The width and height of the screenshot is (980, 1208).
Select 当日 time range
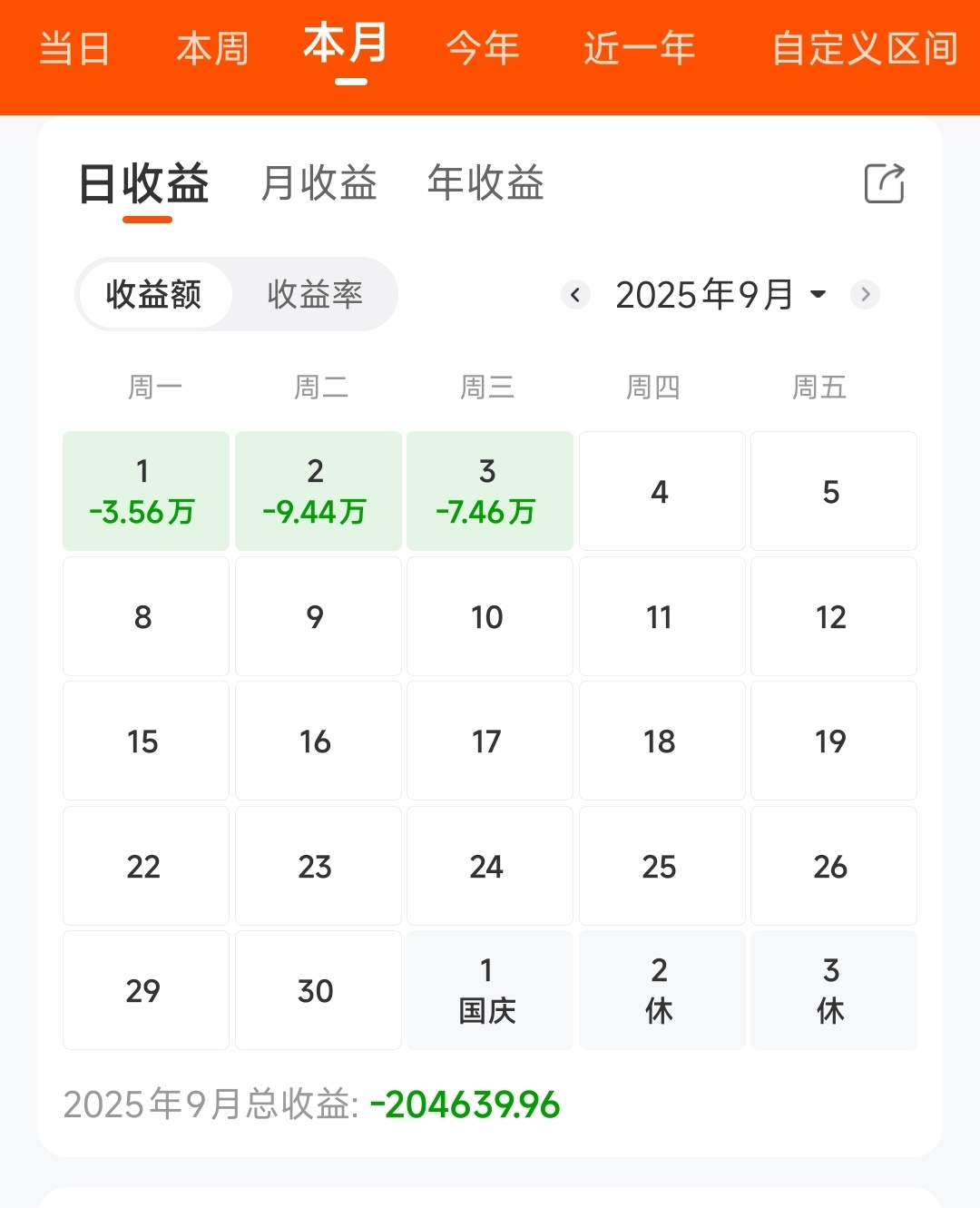pos(74,48)
